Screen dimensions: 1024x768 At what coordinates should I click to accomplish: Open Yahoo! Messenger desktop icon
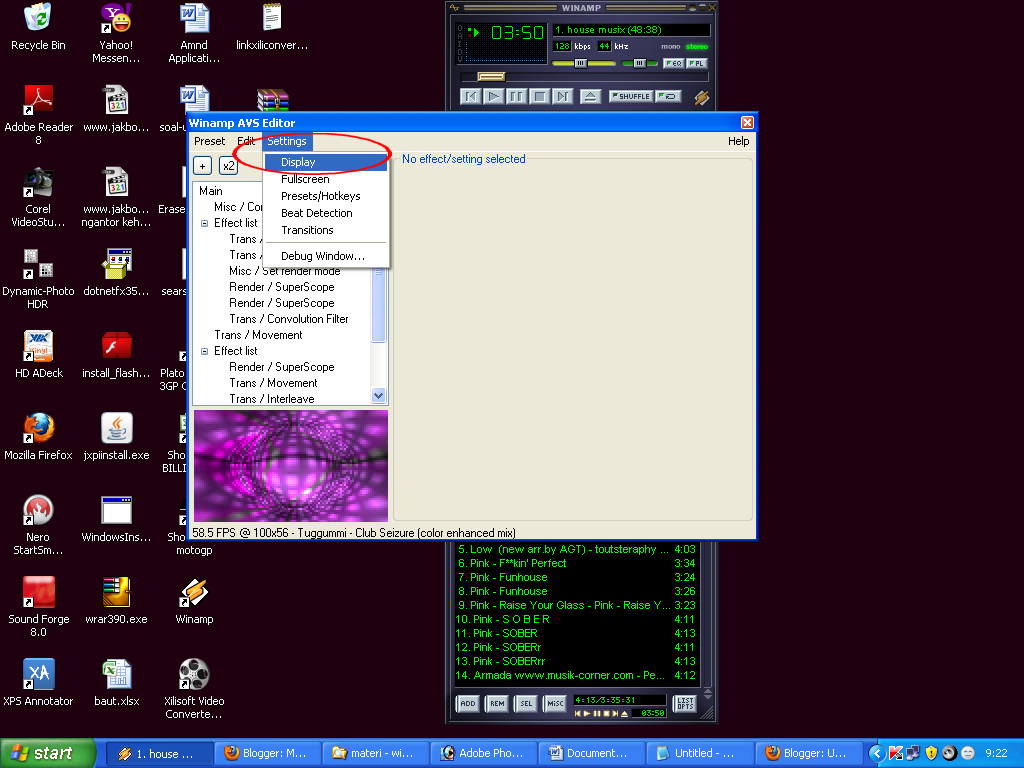(x=116, y=31)
